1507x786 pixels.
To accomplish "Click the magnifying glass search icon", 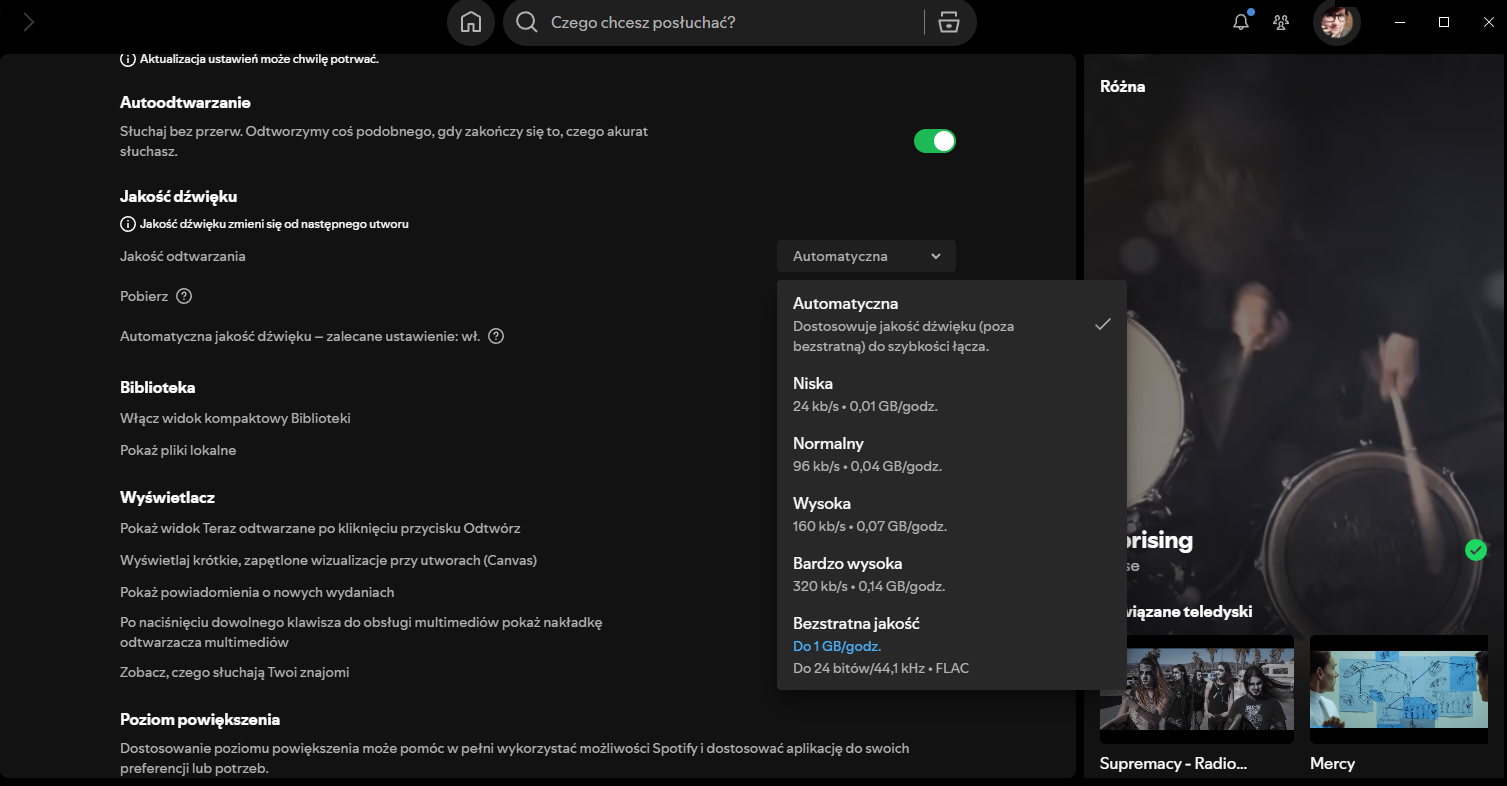I will point(527,22).
